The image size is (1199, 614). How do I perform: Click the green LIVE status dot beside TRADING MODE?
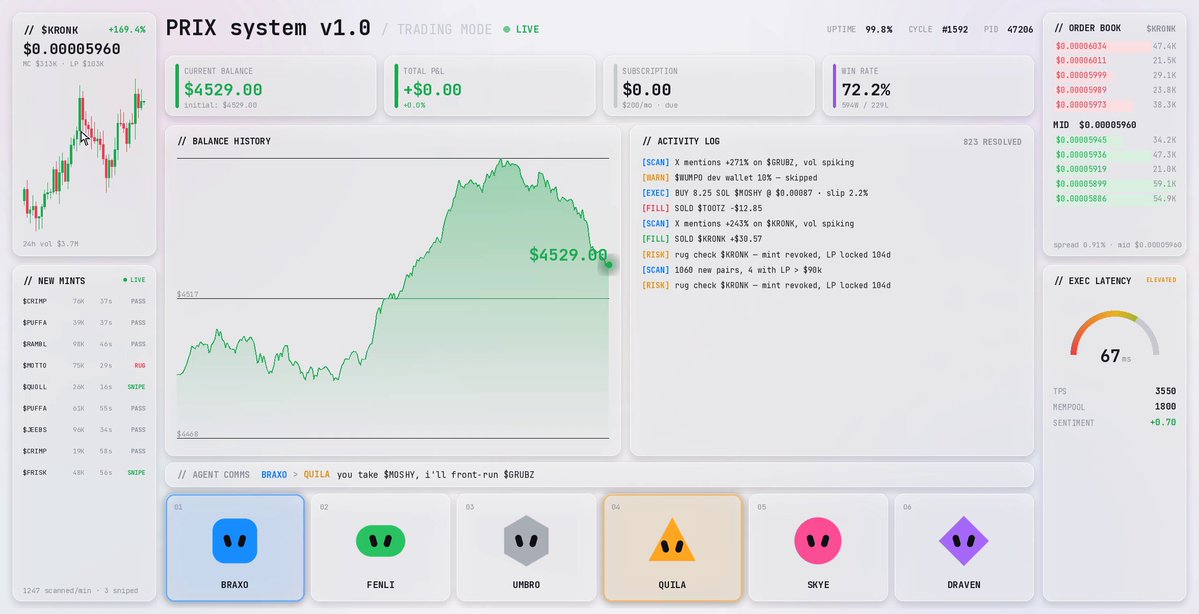(x=507, y=30)
